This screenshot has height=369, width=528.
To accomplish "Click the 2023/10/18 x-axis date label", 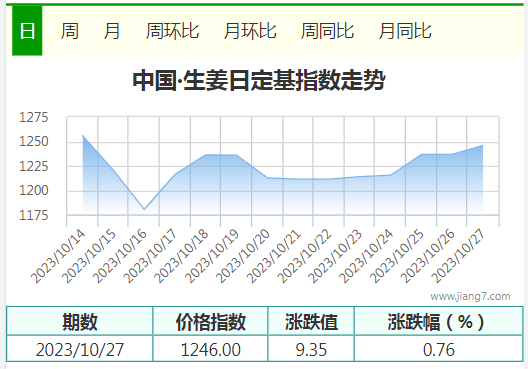I will point(181,257).
